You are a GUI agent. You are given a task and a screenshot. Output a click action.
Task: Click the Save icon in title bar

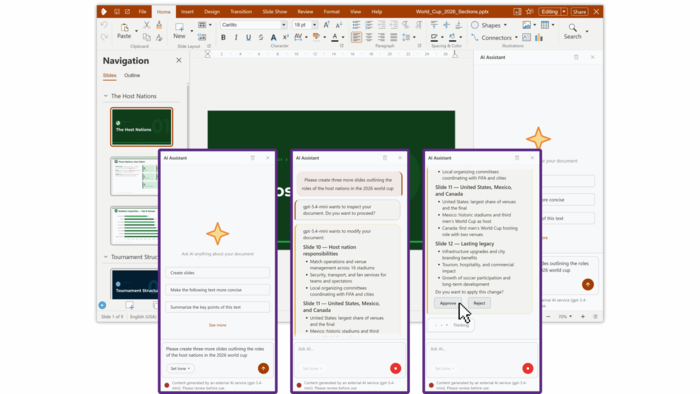click(117, 12)
